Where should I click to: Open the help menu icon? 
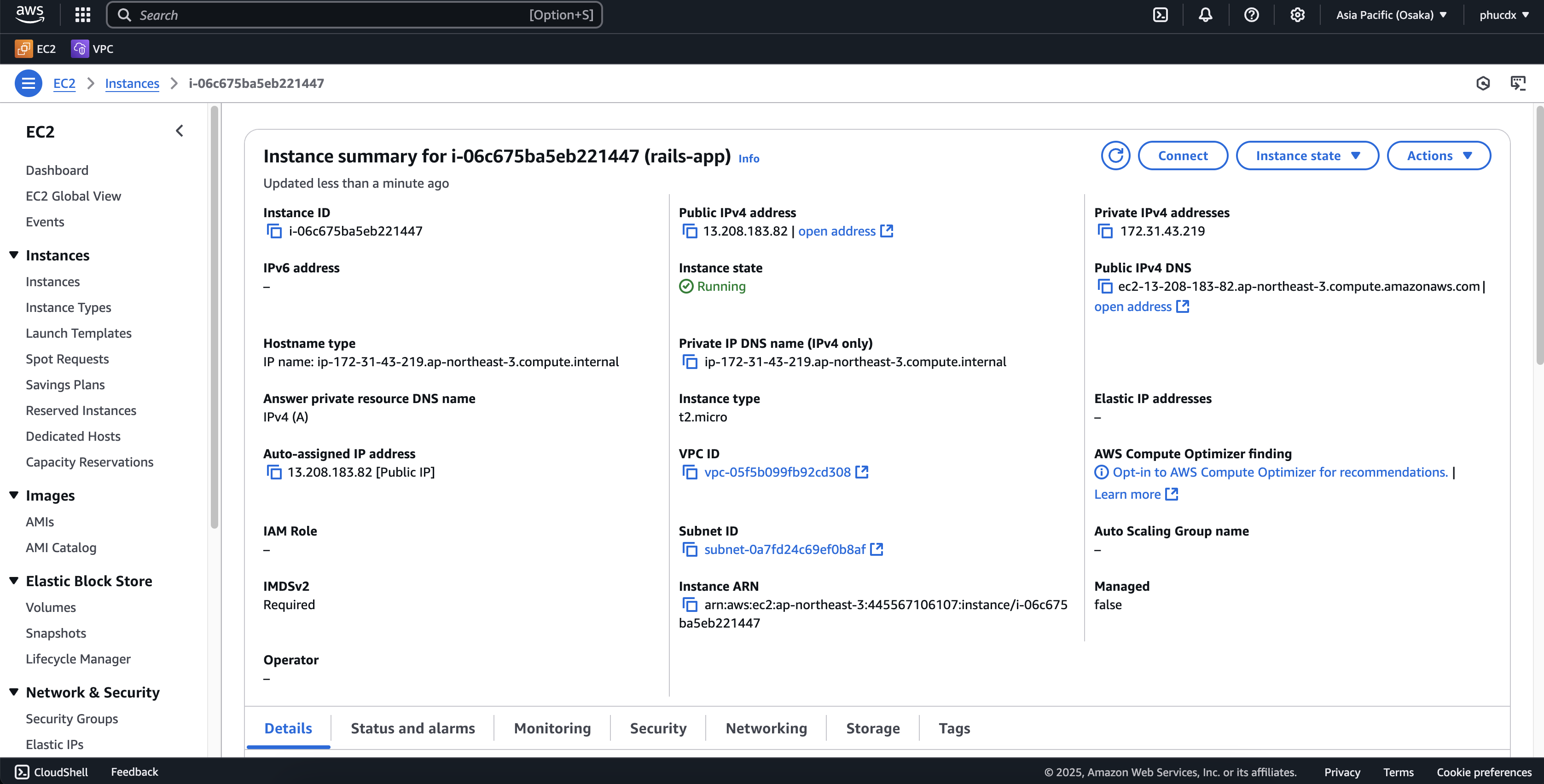click(x=1252, y=14)
